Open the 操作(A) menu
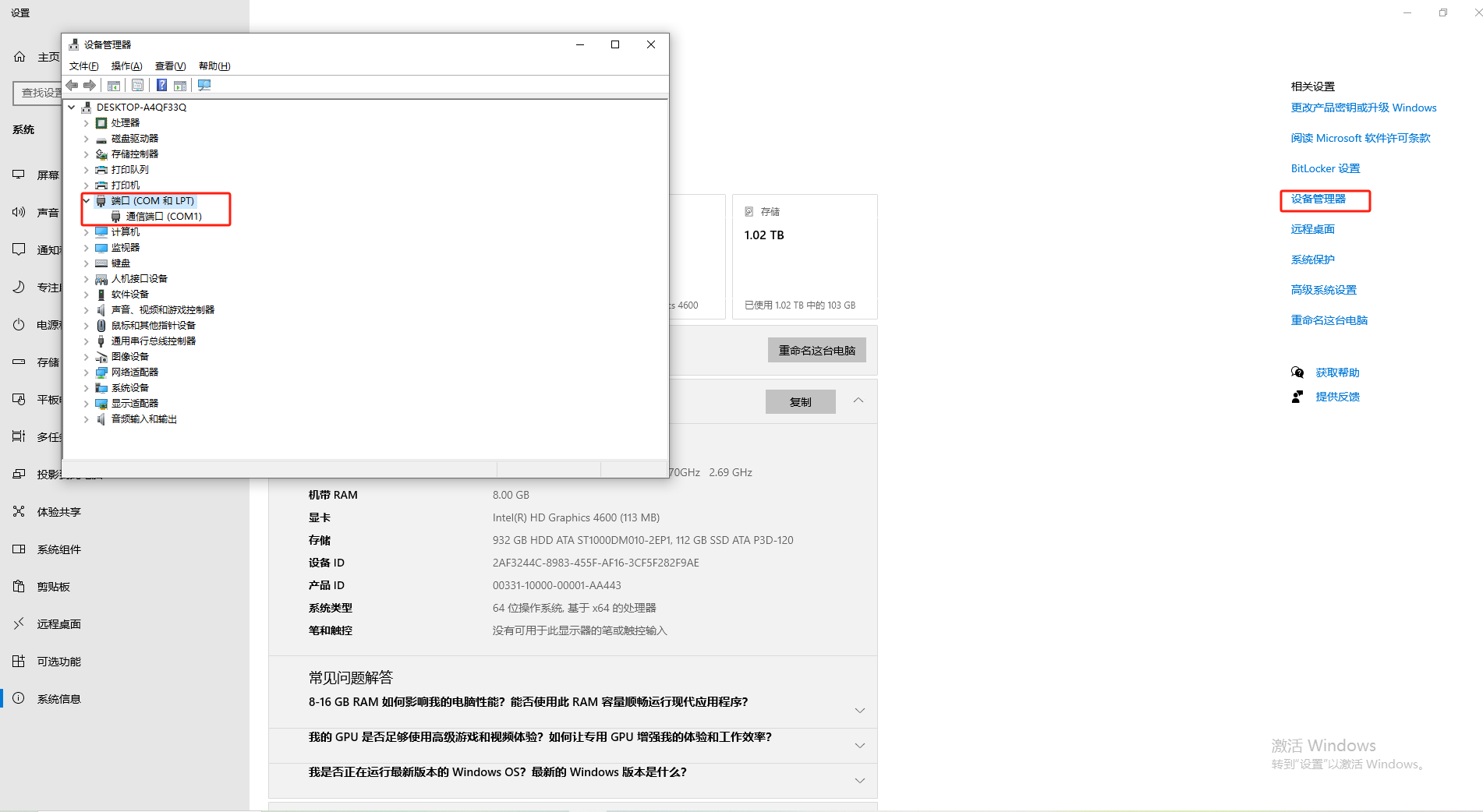This screenshot has width=1483, height=812. (x=126, y=66)
